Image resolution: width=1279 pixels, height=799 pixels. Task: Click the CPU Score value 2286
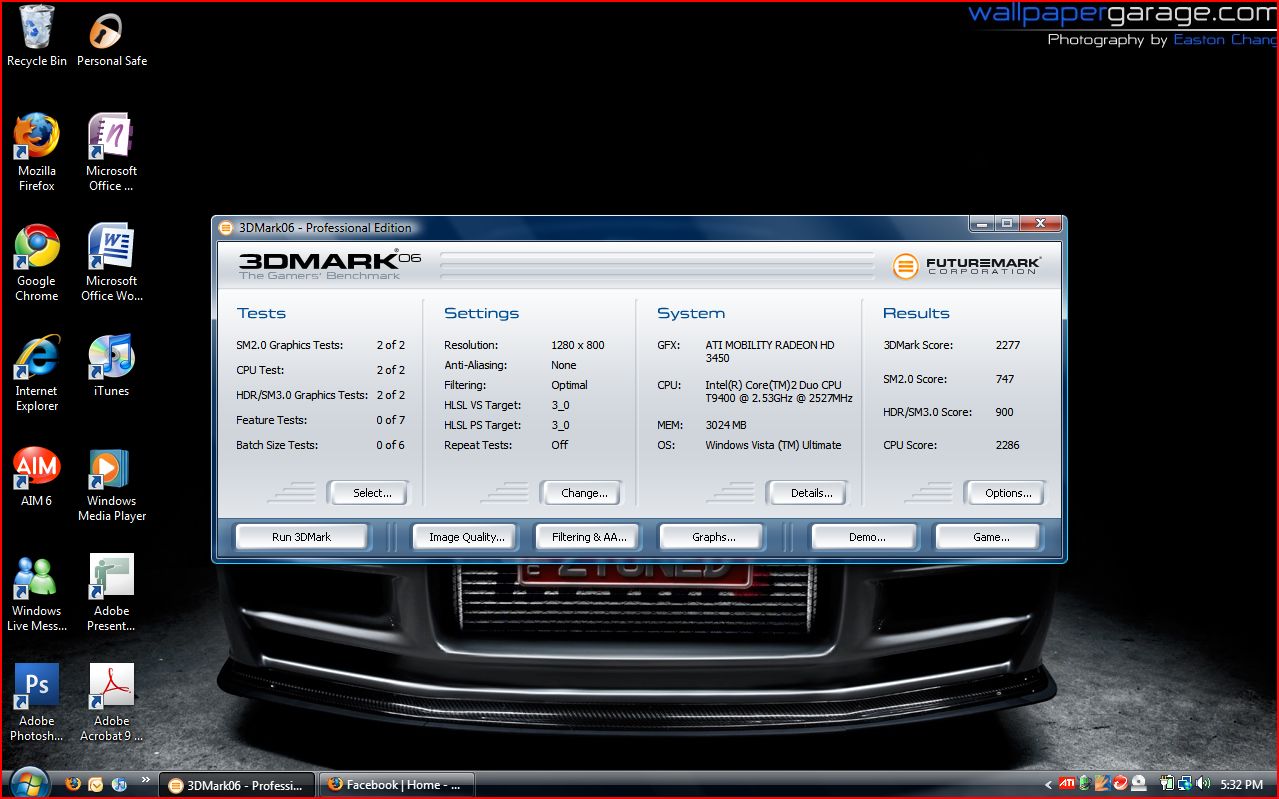(1008, 445)
